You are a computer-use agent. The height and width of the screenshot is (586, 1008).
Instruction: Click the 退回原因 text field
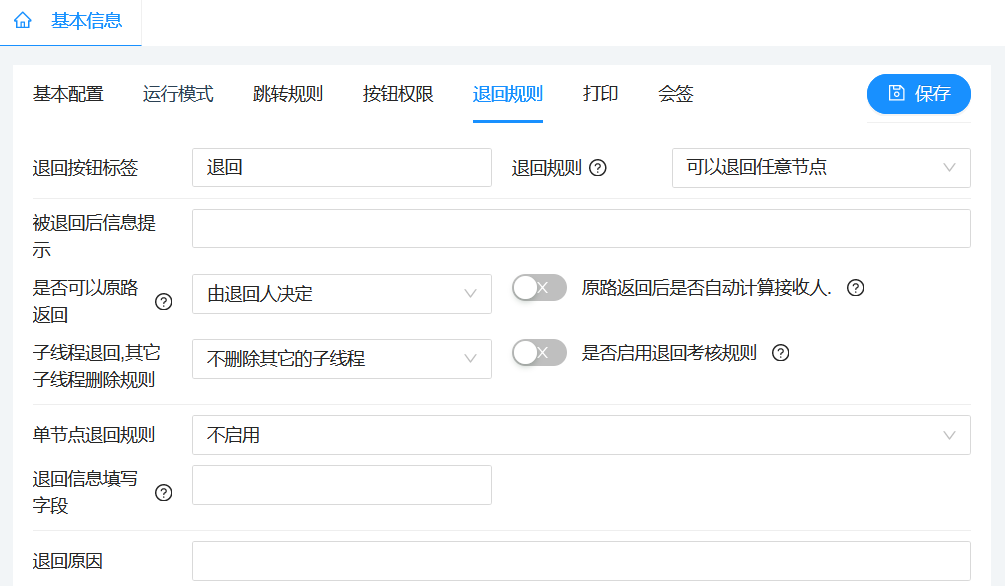(x=581, y=561)
